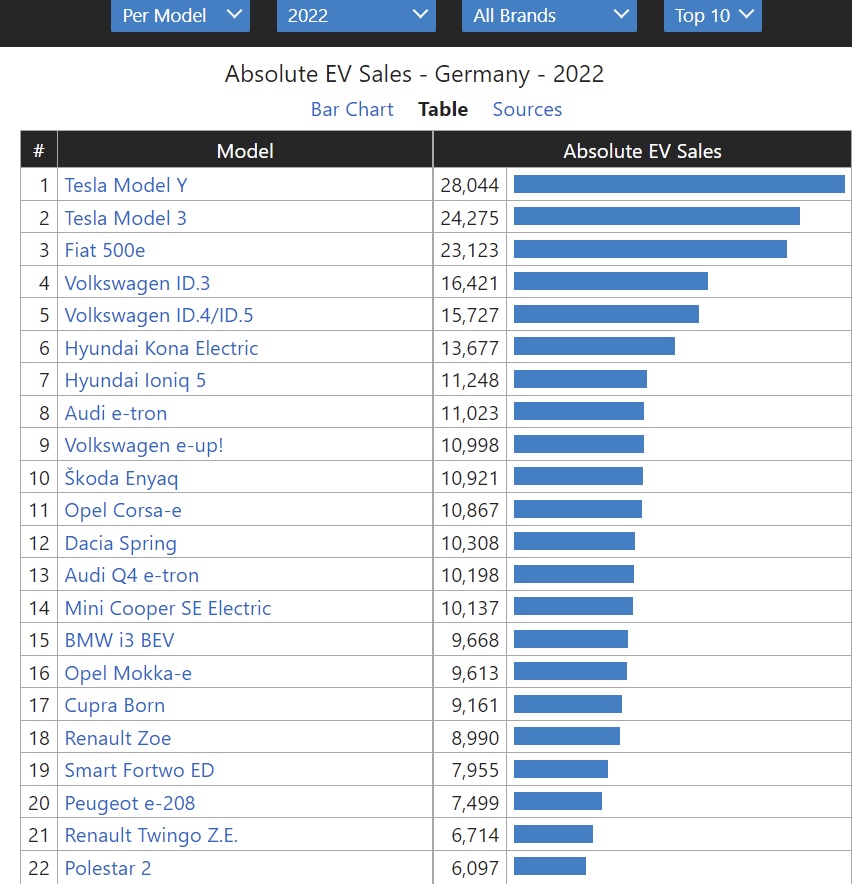Select the 7,955 sales value
Image resolution: width=852 pixels, height=884 pixels.
tap(475, 770)
